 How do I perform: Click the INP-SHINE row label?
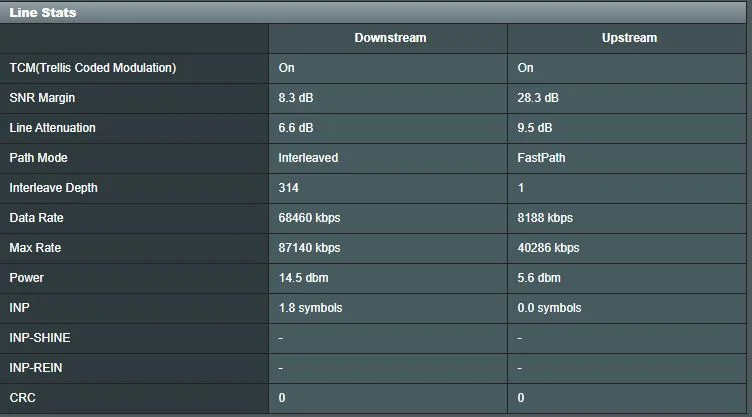40,338
